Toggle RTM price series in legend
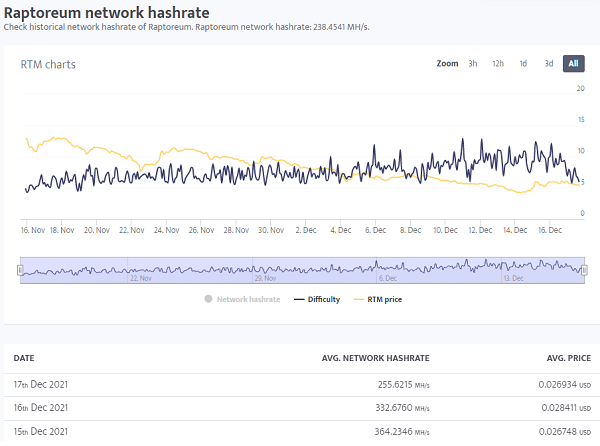 (378, 300)
